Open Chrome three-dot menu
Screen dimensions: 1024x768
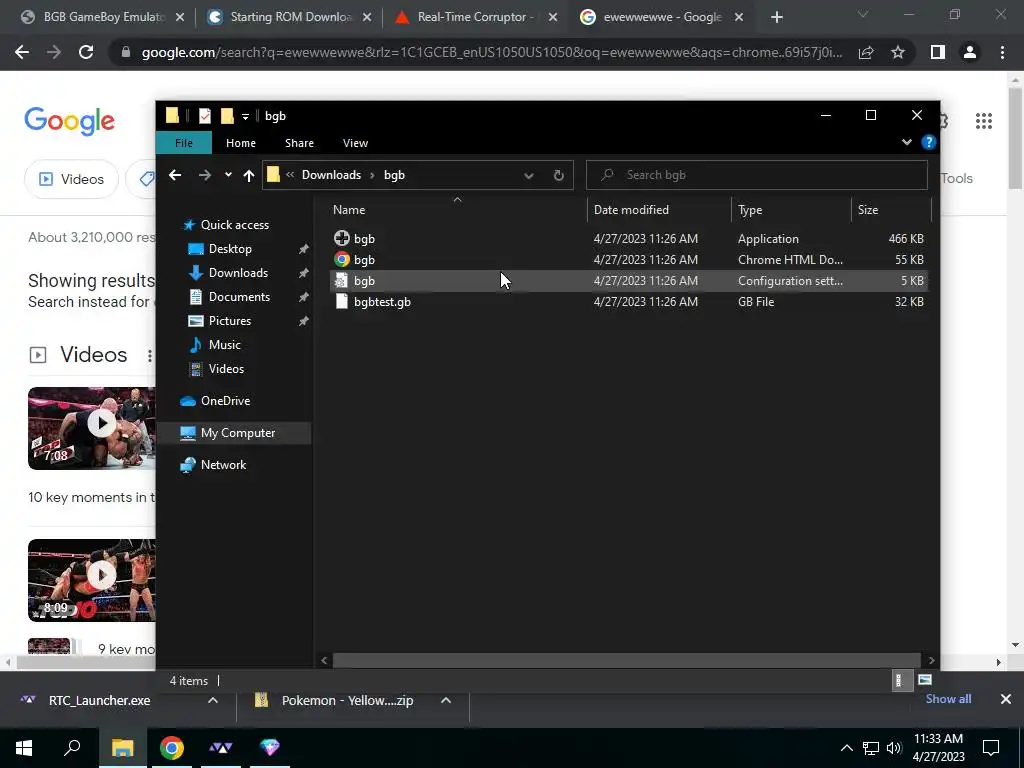(1002, 52)
